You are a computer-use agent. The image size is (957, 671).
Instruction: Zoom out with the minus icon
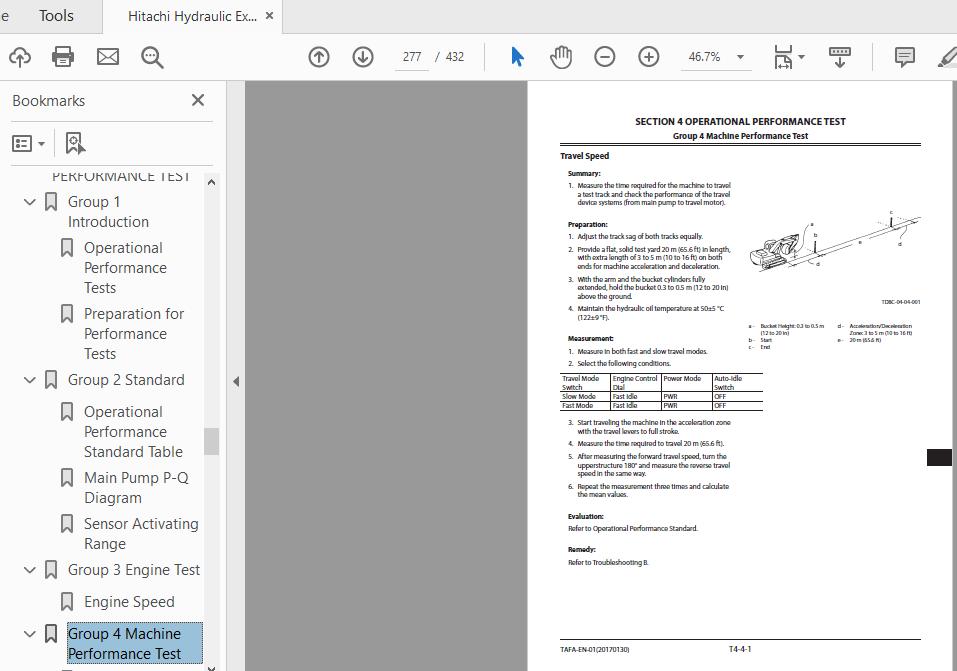pos(604,57)
